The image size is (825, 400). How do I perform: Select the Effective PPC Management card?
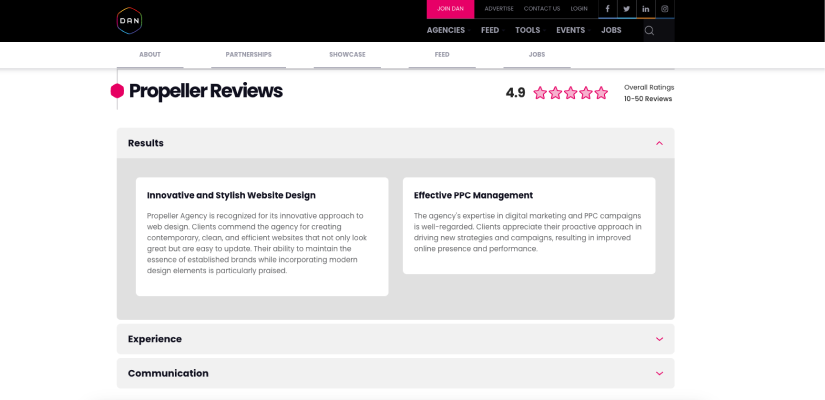(529, 225)
